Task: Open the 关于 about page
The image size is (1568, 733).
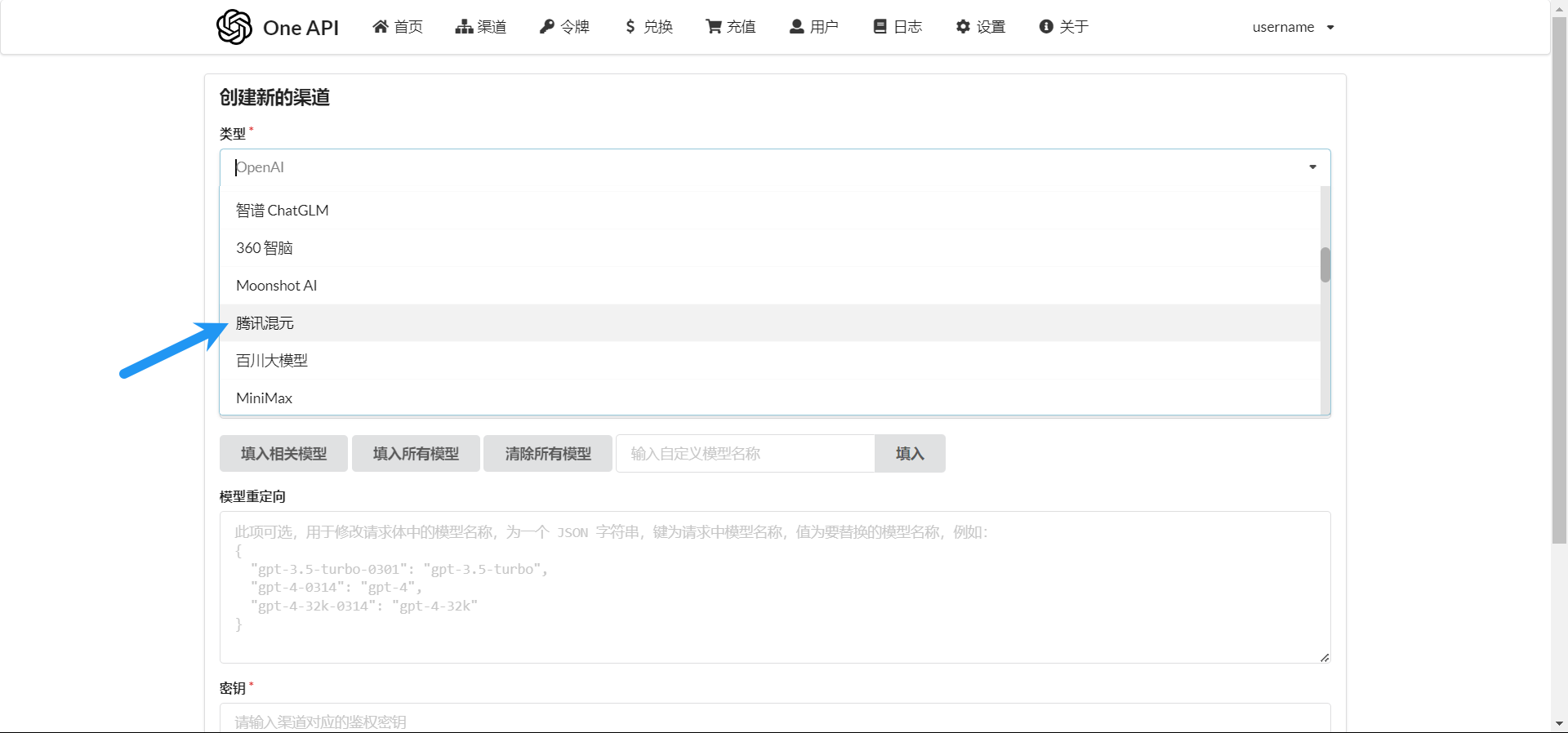Action: pos(1064,27)
